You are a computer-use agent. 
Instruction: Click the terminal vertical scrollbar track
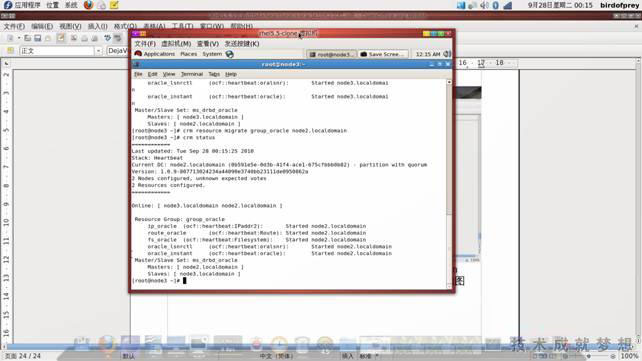pos(449,184)
